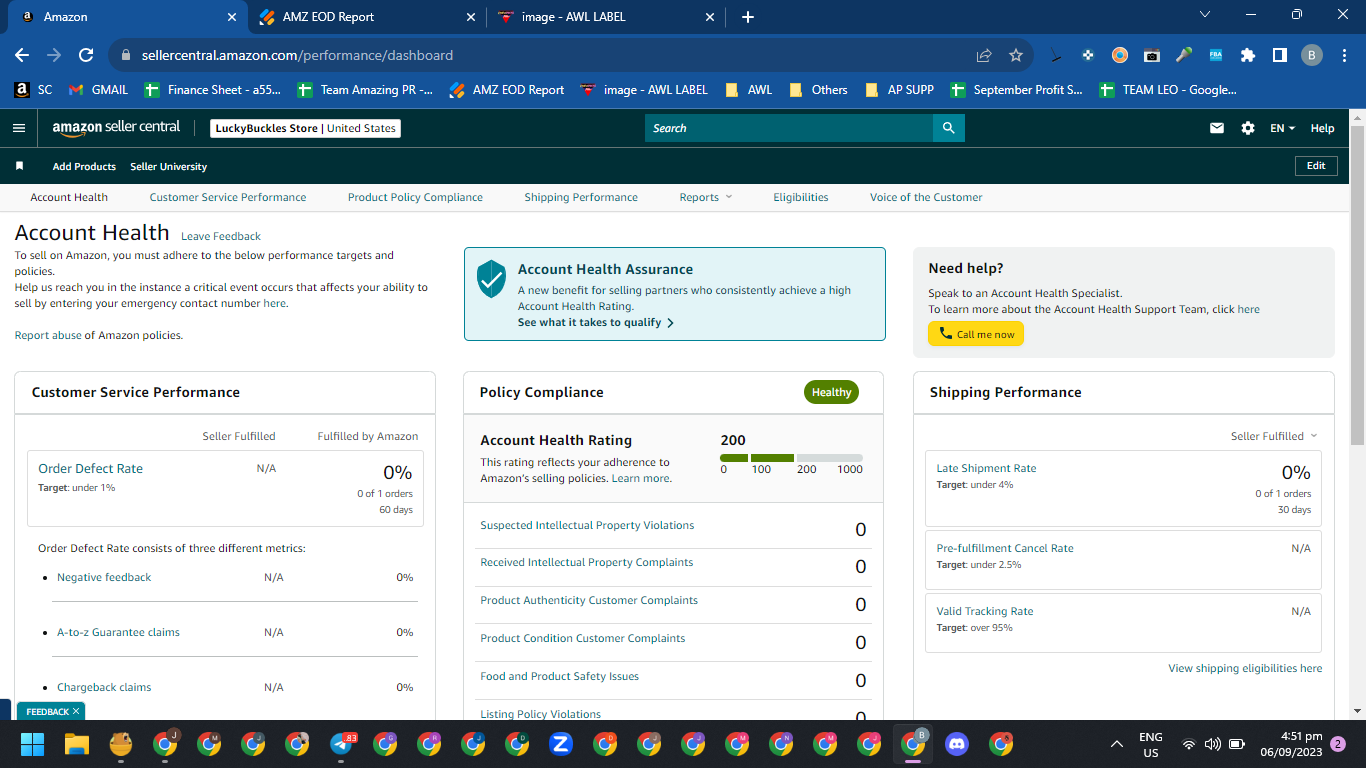This screenshot has height=768, width=1366.
Task: Open the Help link in the header
Action: point(1322,128)
